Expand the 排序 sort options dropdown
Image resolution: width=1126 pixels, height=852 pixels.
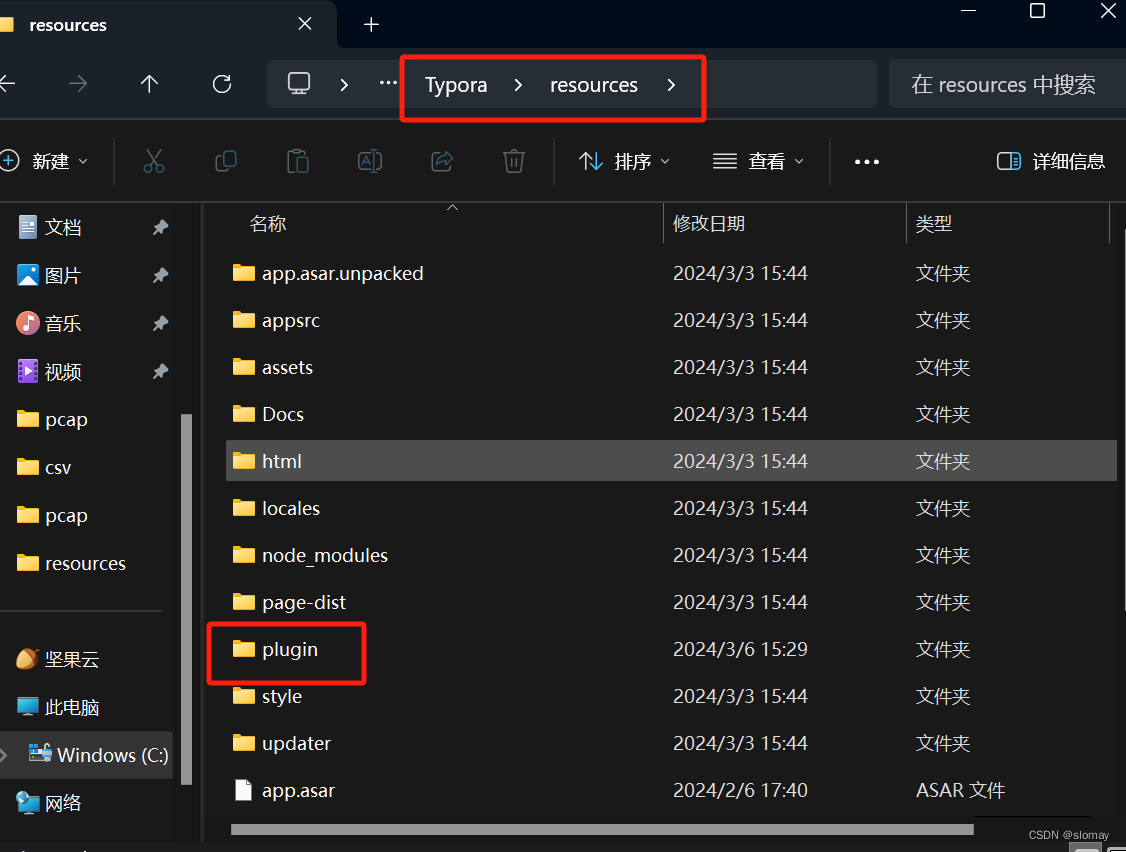(624, 160)
